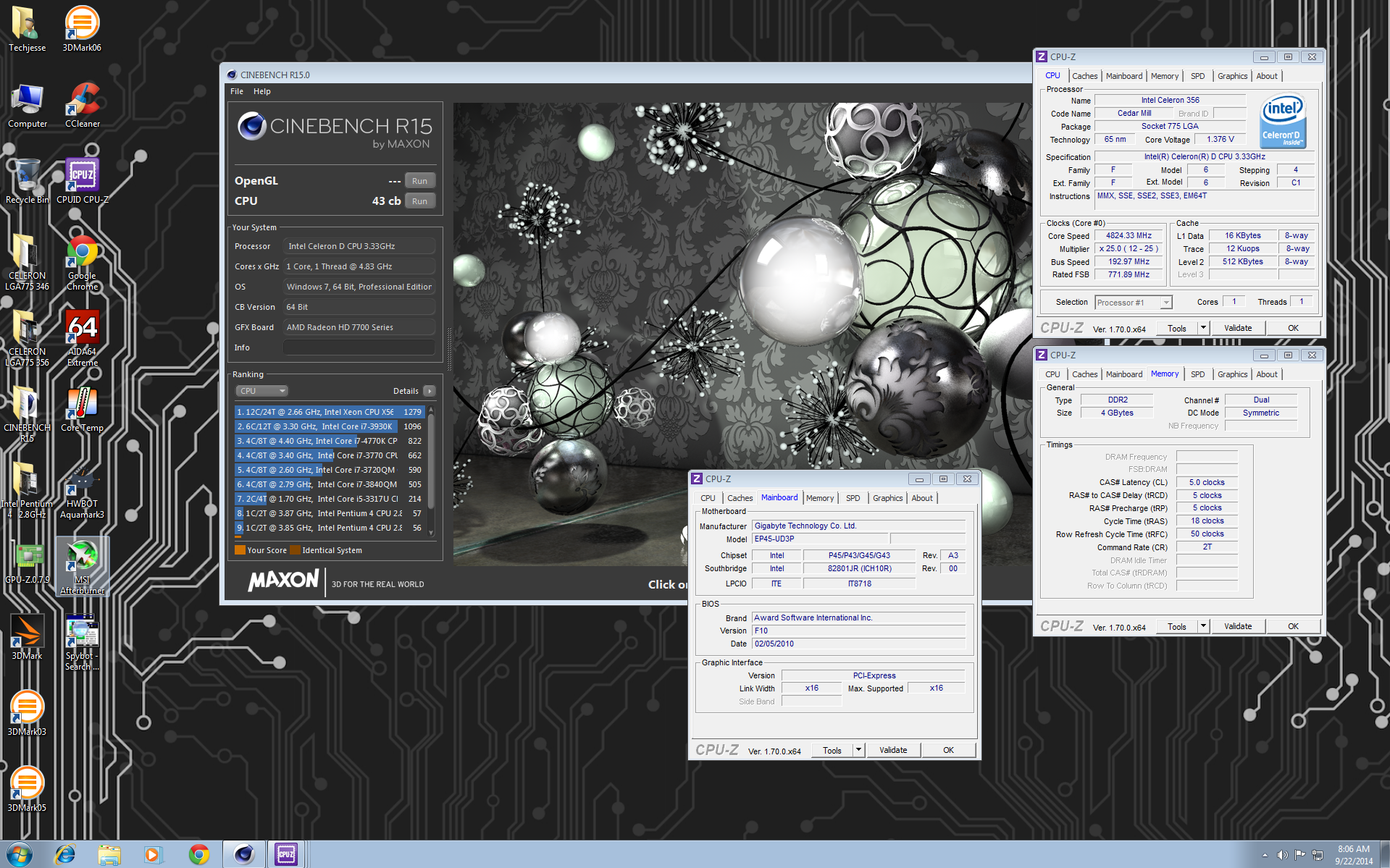Screen dimensions: 1390x868
Task: Click OK in the top CPU-Z window
Action: click(1293, 329)
